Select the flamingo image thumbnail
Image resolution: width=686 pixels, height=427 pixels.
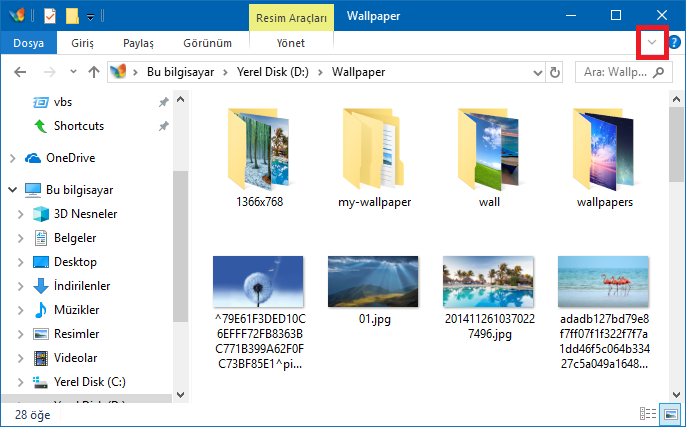603,282
